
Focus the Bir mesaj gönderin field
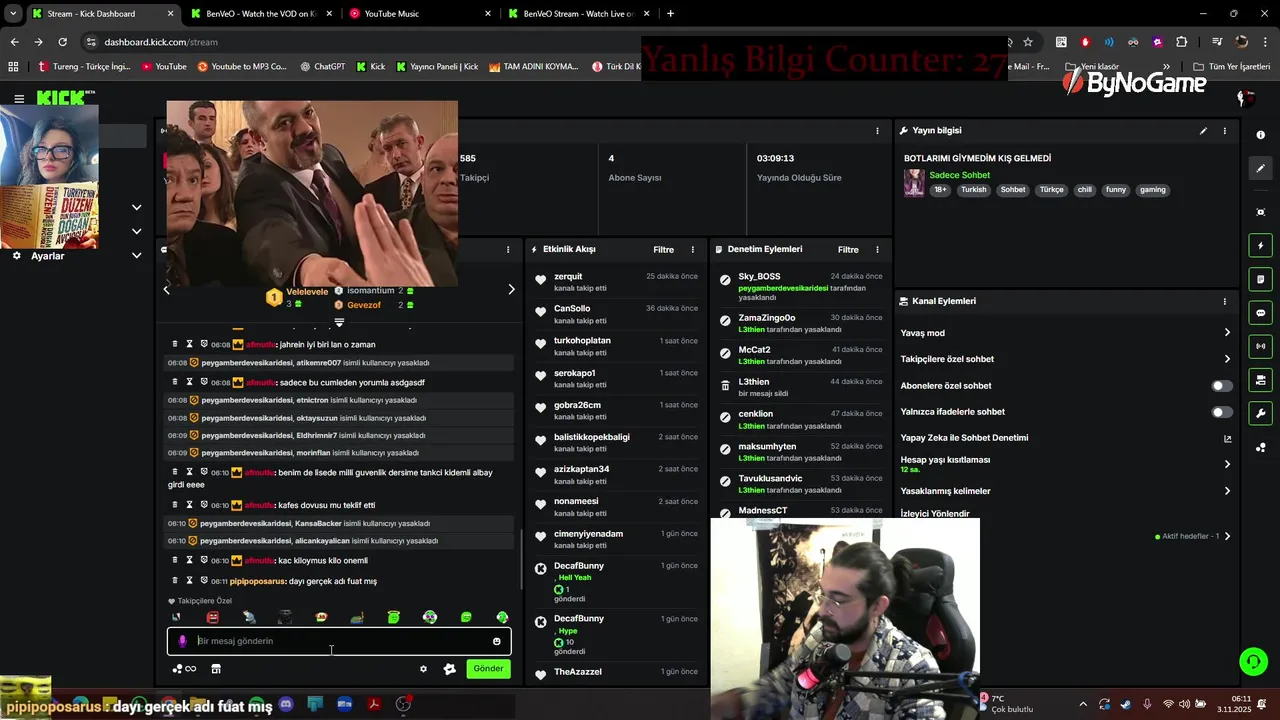point(338,641)
